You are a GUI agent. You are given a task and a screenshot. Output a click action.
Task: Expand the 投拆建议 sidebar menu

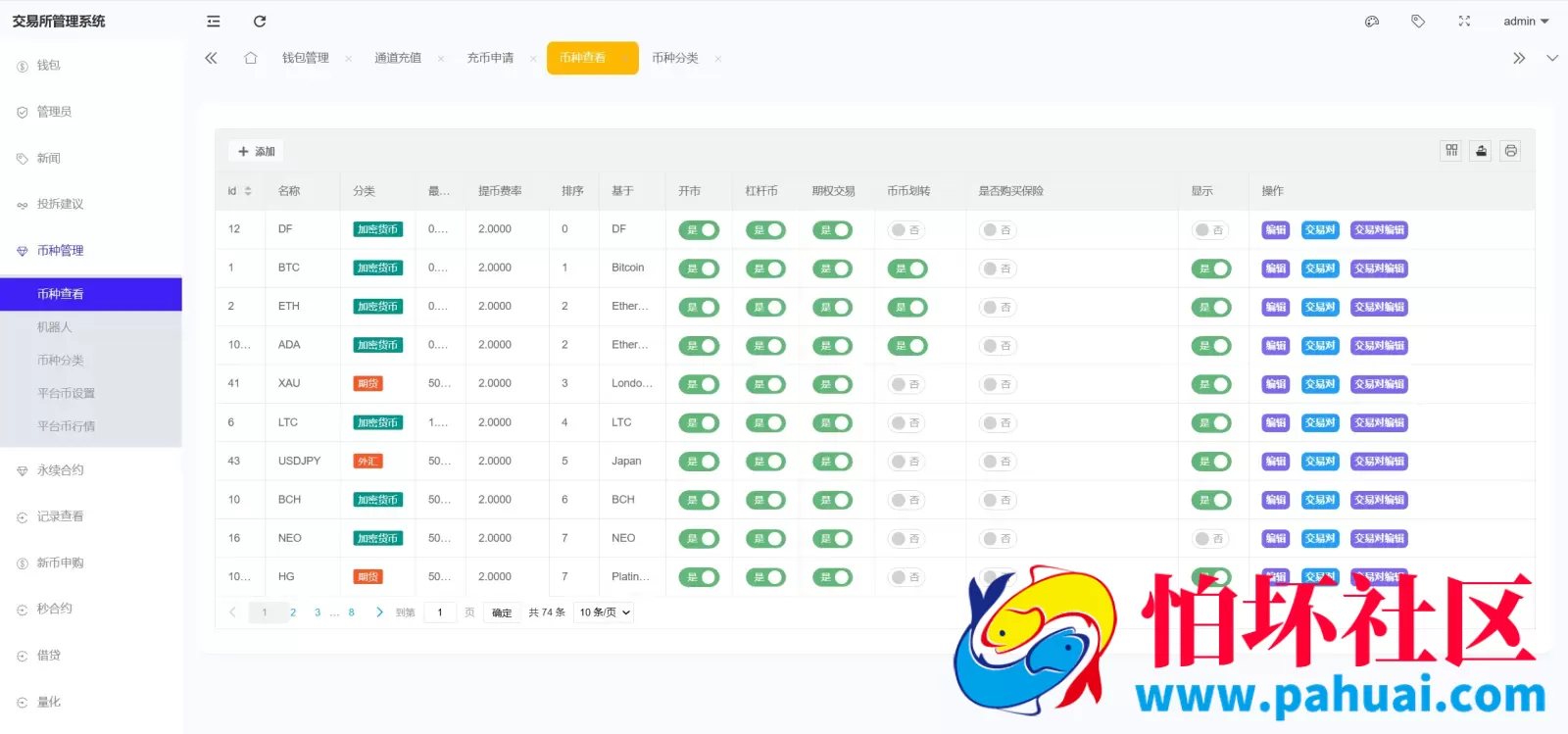pyautogui.click(x=91, y=204)
